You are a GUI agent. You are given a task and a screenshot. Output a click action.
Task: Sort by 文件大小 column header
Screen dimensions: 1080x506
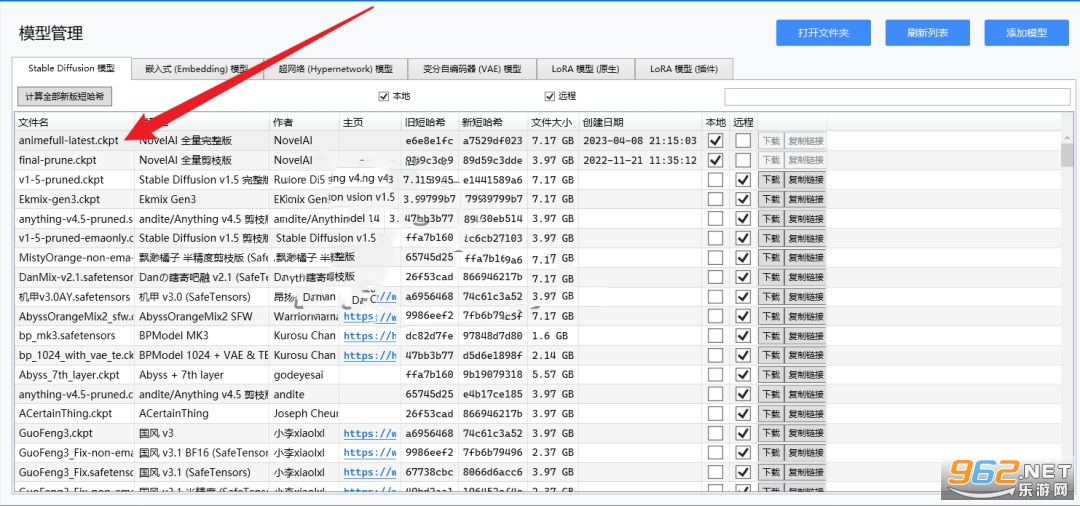click(x=553, y=122)
